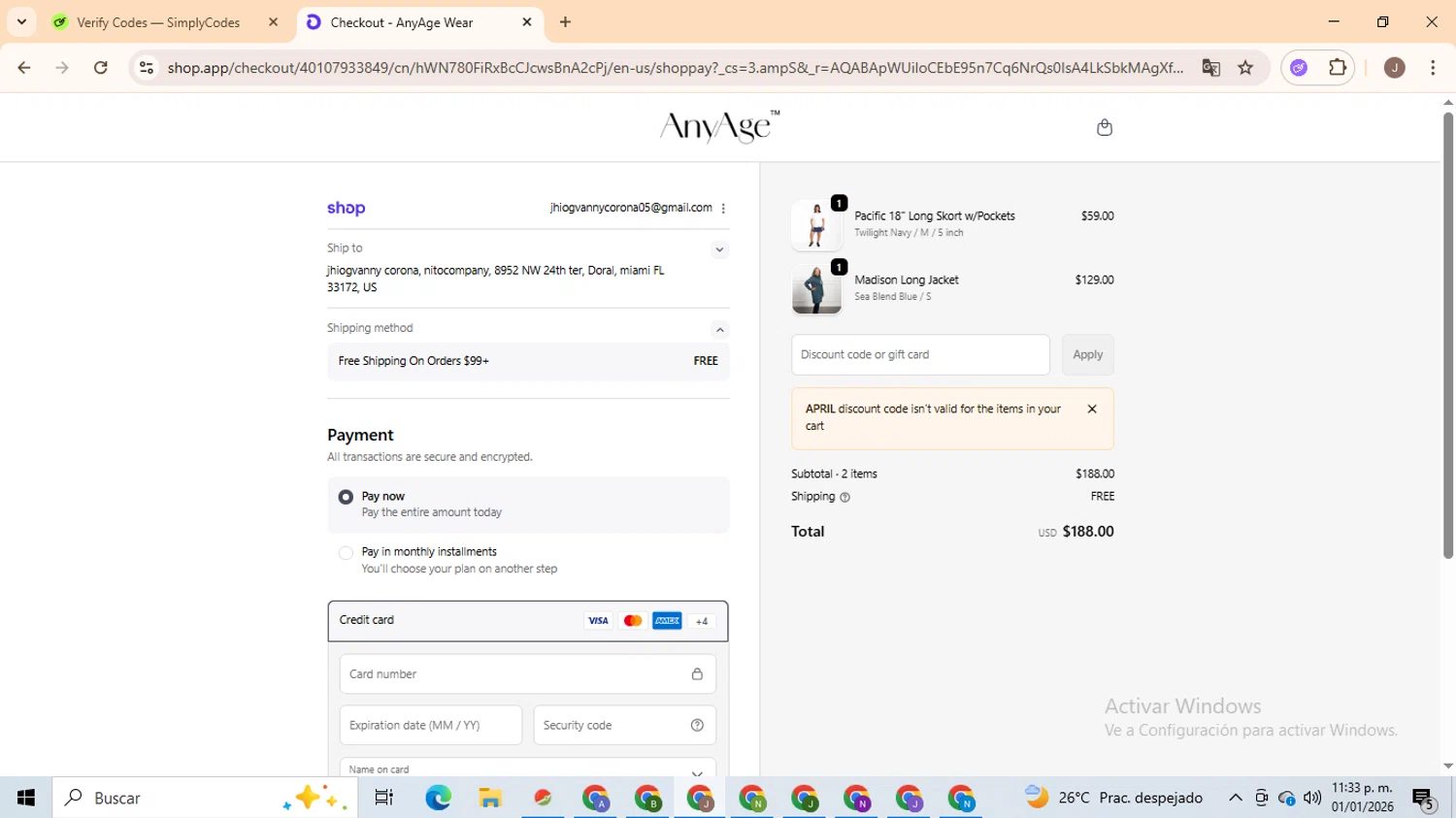Click the Card number field
This screenshot has height=818, width=1456.
pyautogui.click(x=528, y=673)
